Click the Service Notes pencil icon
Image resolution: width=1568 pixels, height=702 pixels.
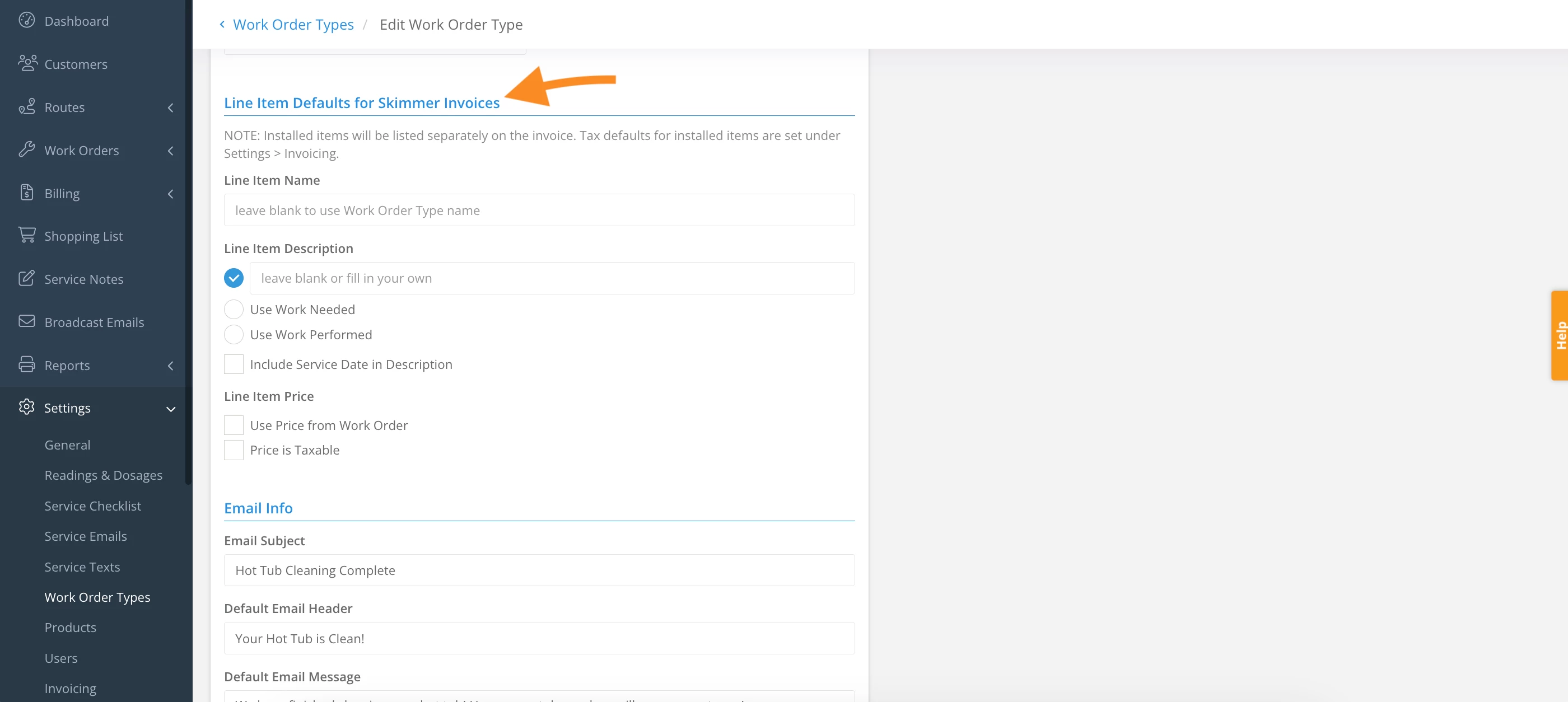tap(26, 279)
